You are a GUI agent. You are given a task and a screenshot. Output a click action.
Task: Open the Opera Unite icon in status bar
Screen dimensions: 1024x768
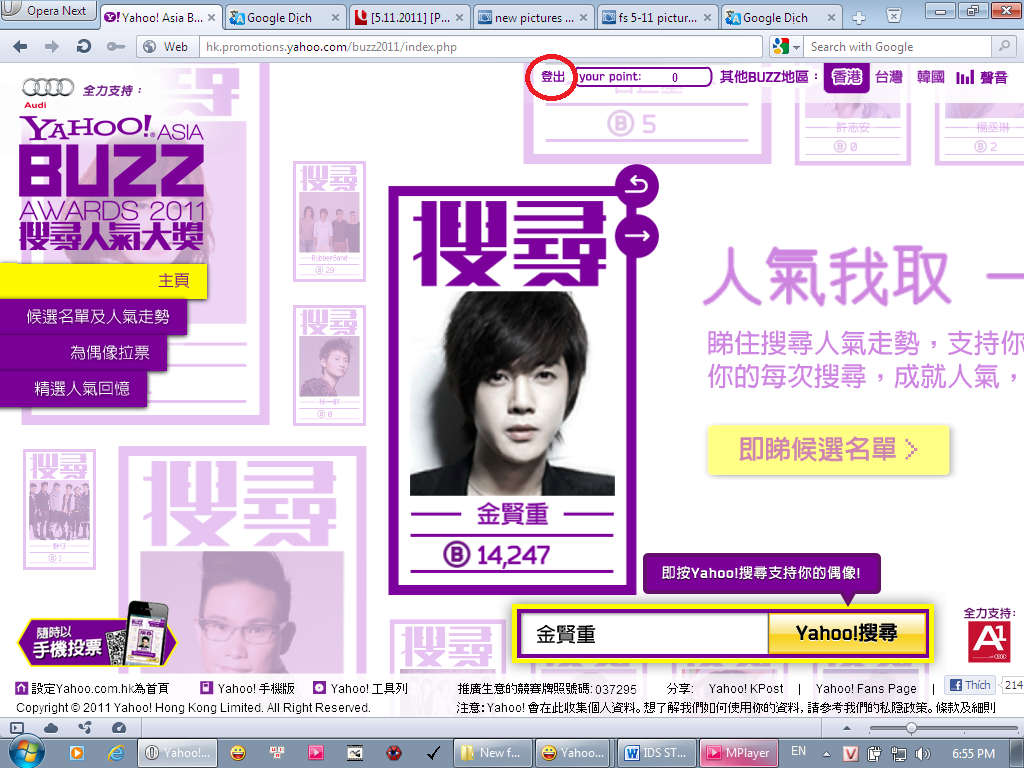click(x=85, y=728)
